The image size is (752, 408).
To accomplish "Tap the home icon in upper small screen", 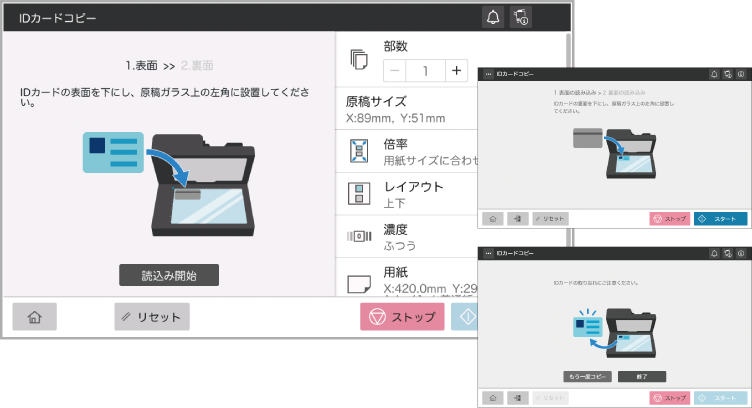I will click(492, 217).
